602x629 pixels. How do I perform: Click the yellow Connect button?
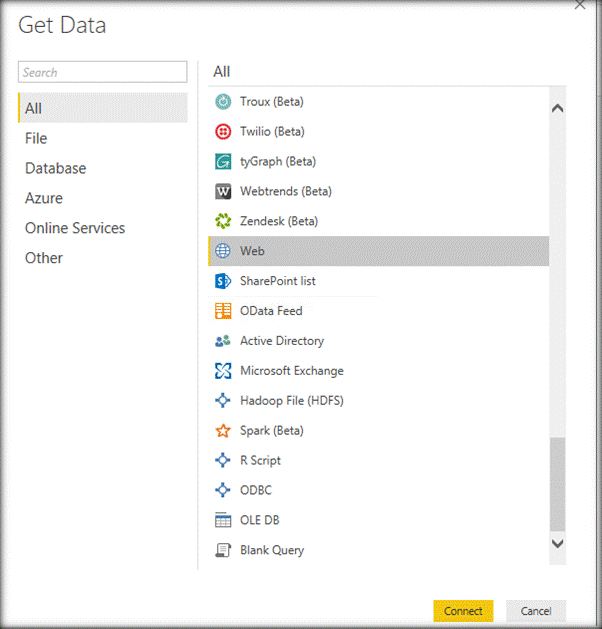(x=463, y=611)
